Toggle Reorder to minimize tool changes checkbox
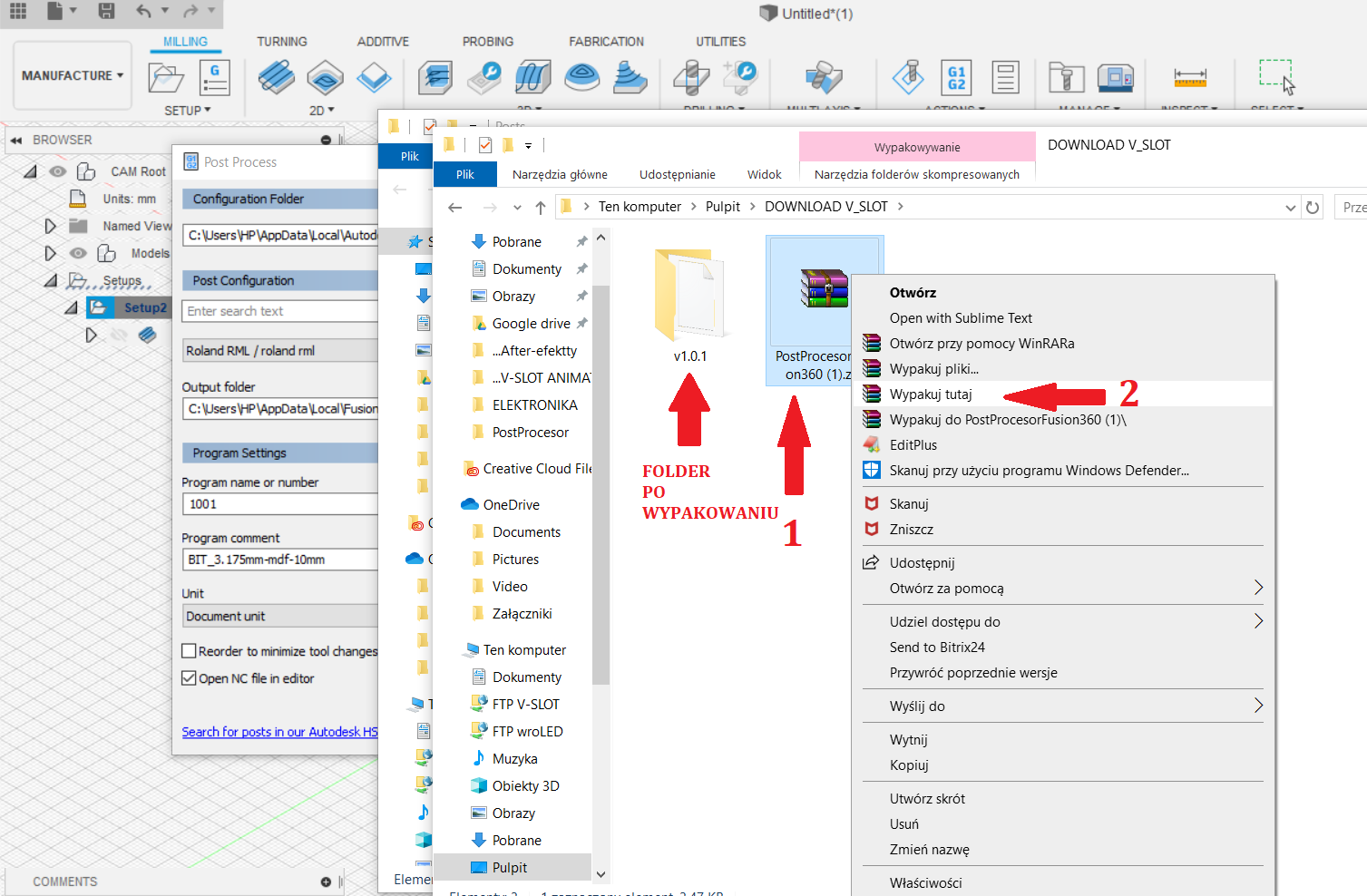 (189, 650)
